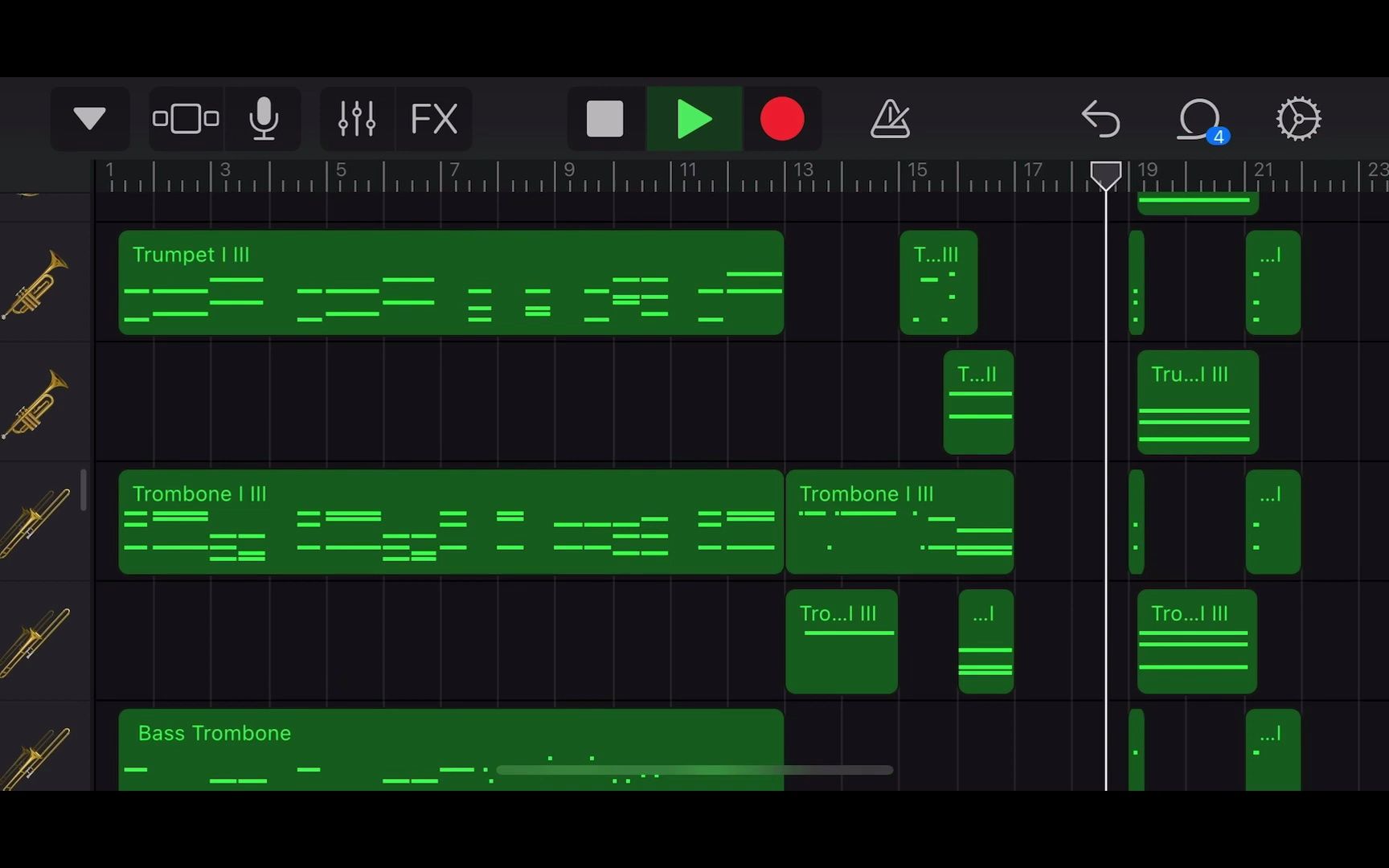Stop playback with the square button
1389x868 pixels.
(x=604, y=119)
